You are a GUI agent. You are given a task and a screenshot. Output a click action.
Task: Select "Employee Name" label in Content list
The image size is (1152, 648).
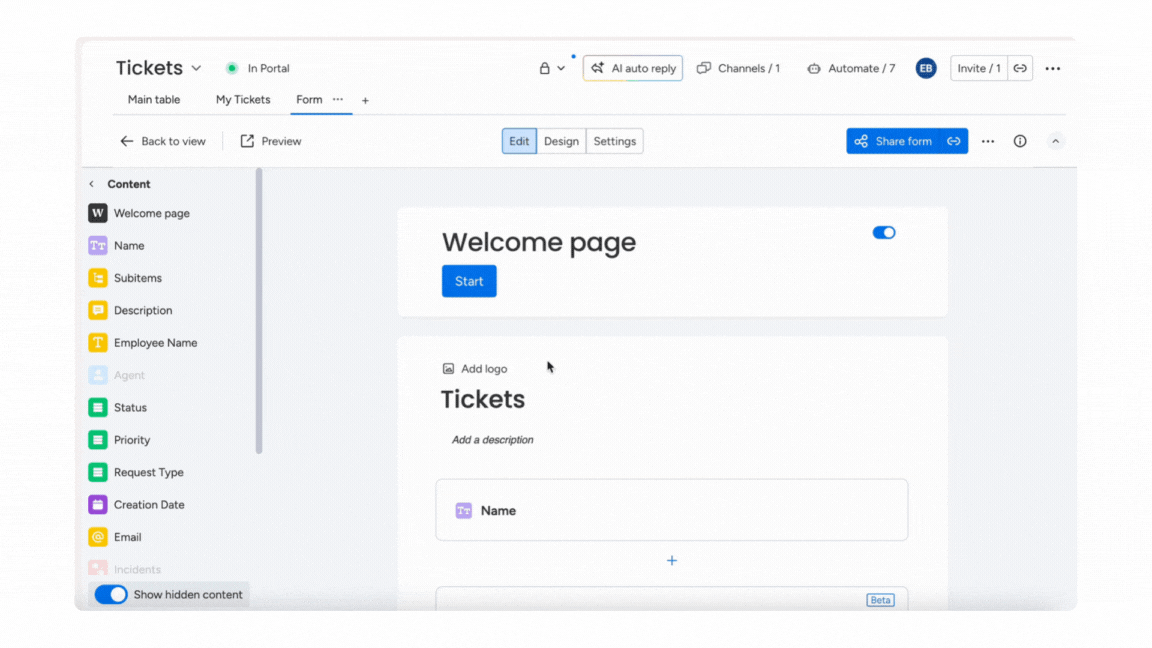click(x=155, y=342)
